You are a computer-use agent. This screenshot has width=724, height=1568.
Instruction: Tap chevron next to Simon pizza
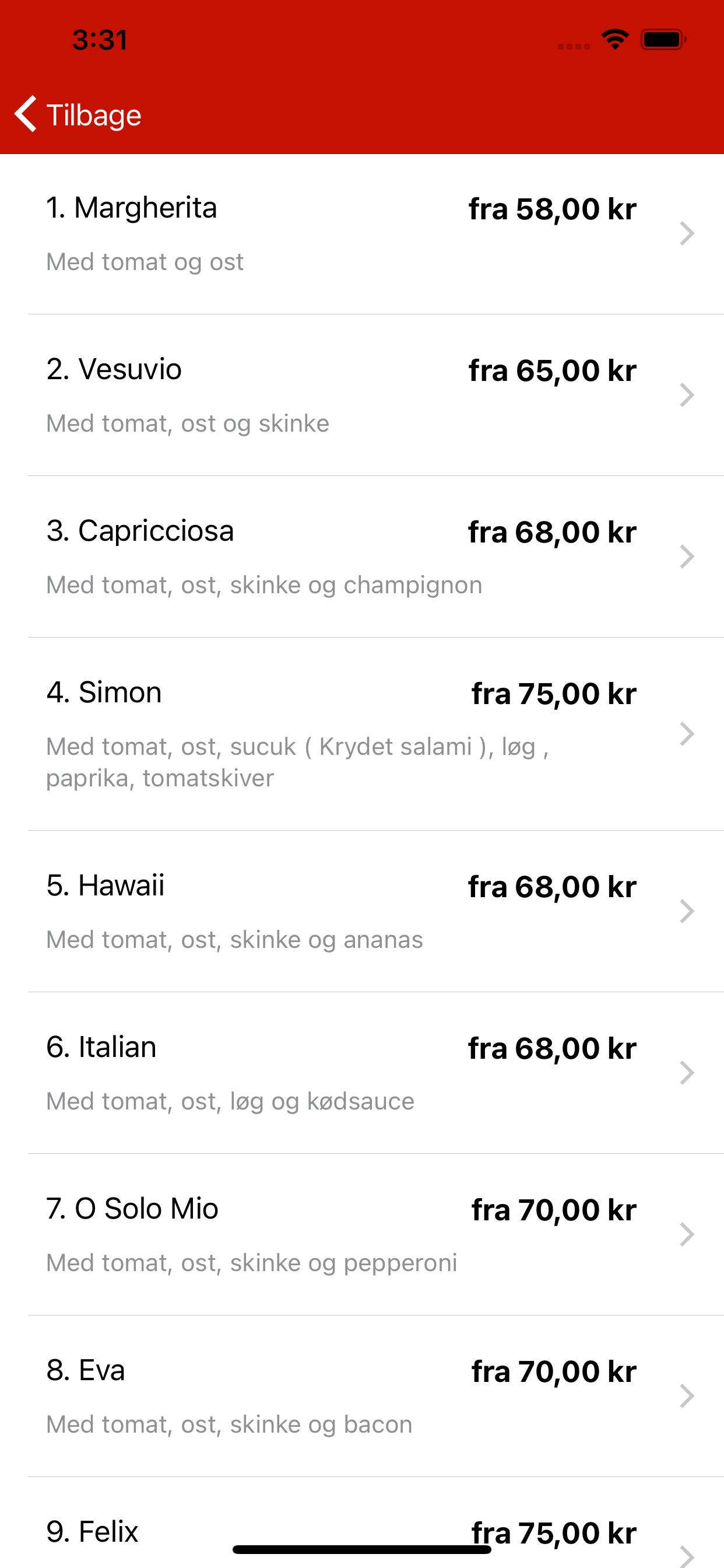687,734
